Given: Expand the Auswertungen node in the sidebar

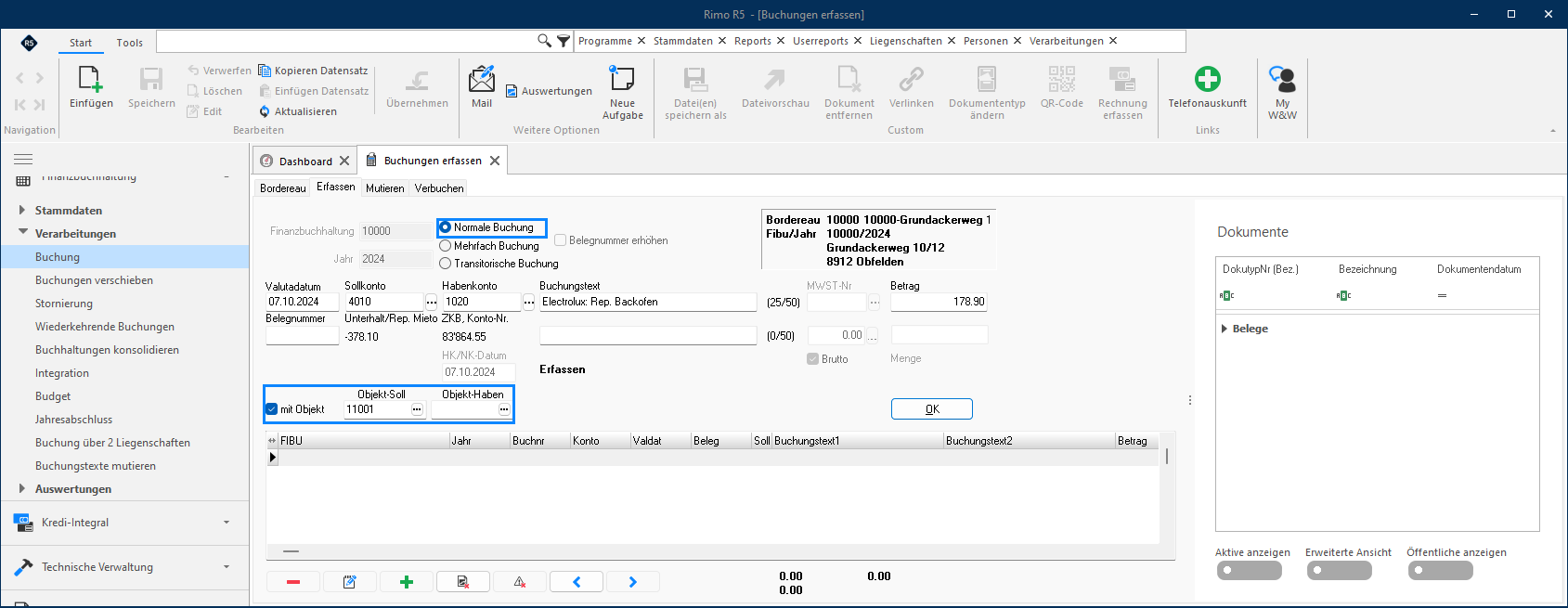Looking at the screenshot, I should tap(22, 488).
